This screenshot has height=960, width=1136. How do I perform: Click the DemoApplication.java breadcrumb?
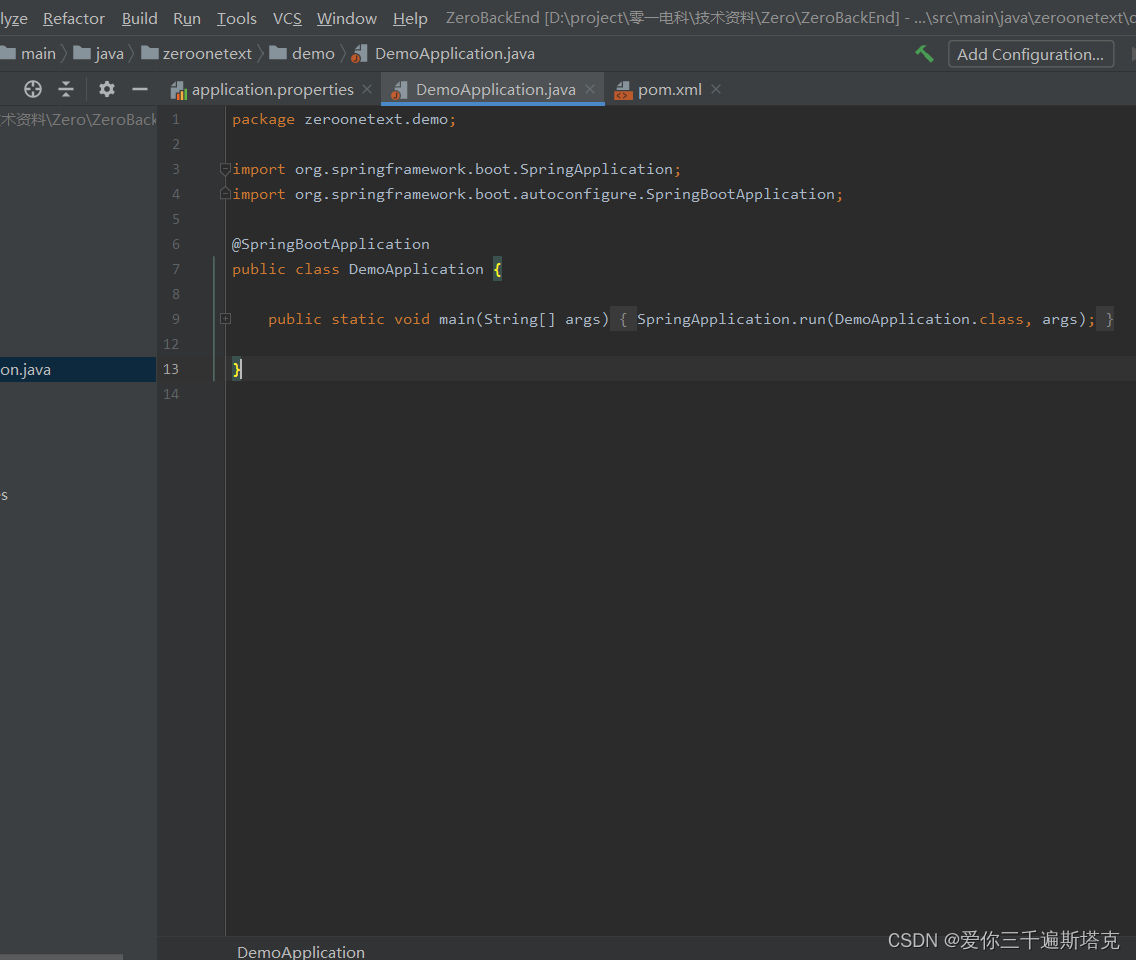(443, 54)
